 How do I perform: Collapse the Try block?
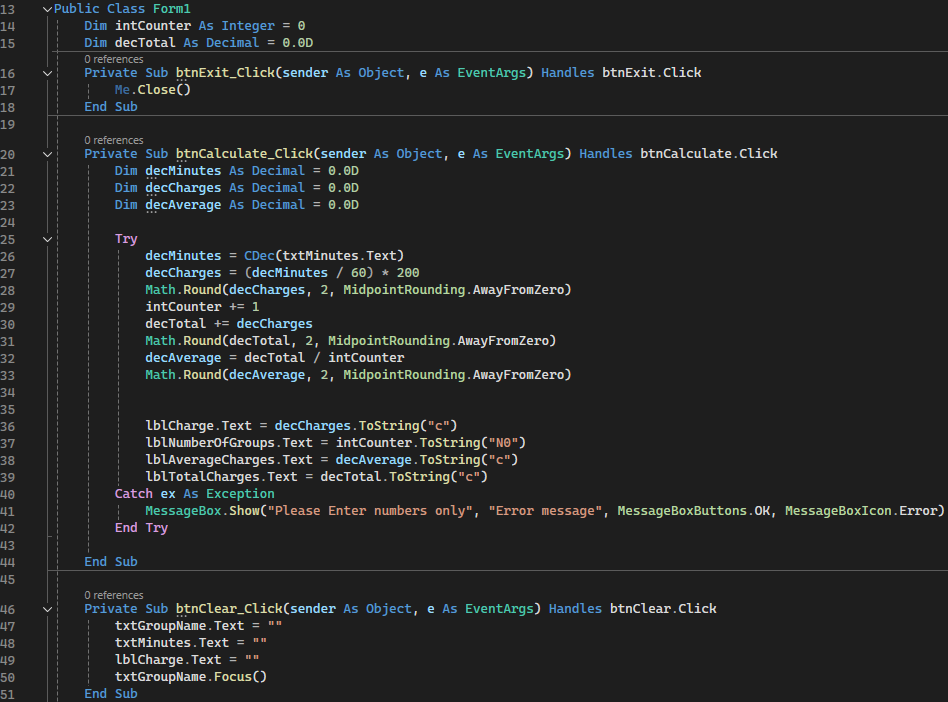click(x=47, y=239)
